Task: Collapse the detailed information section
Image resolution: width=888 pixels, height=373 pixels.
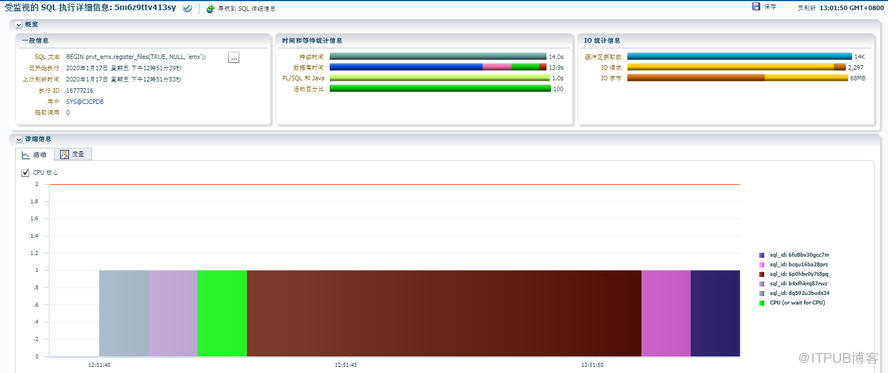Action: (19, 139)
